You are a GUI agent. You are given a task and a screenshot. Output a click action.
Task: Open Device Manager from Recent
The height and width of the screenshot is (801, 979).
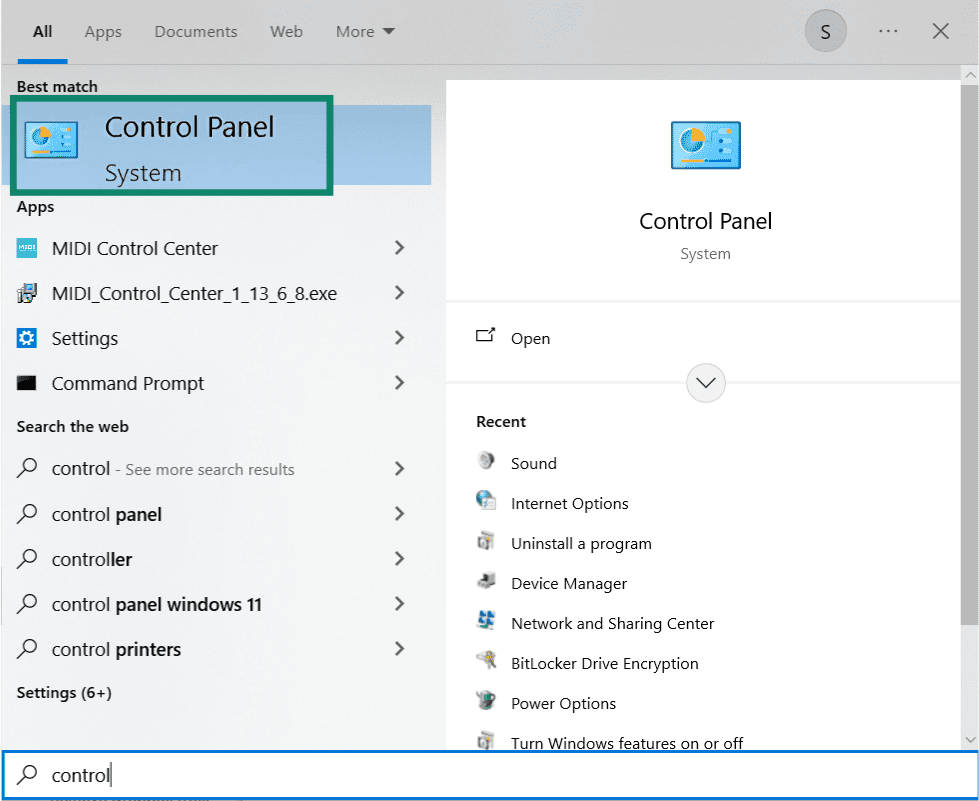point(568,583)
